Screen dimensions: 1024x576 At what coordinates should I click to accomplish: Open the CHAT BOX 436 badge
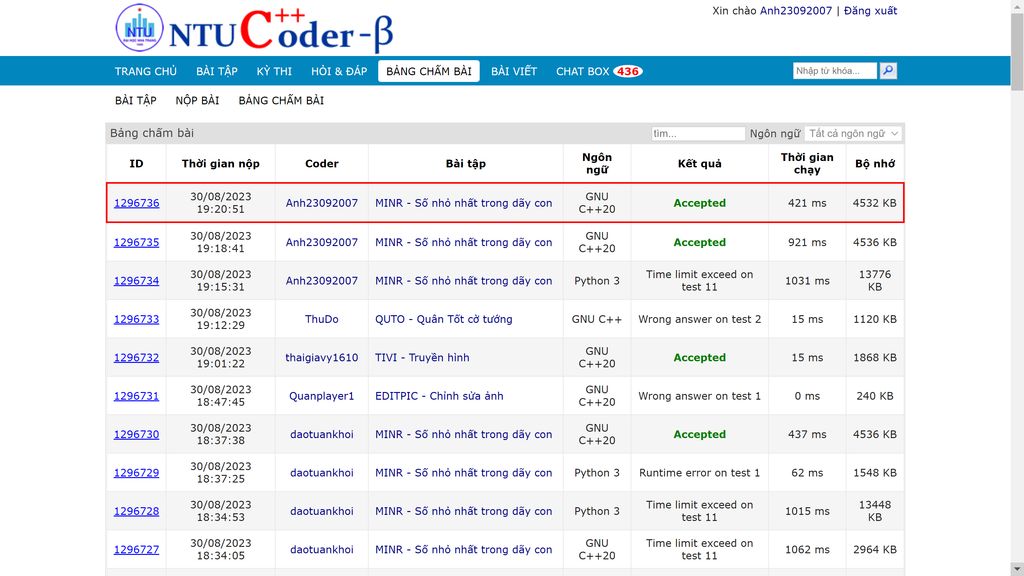[628, 71]
